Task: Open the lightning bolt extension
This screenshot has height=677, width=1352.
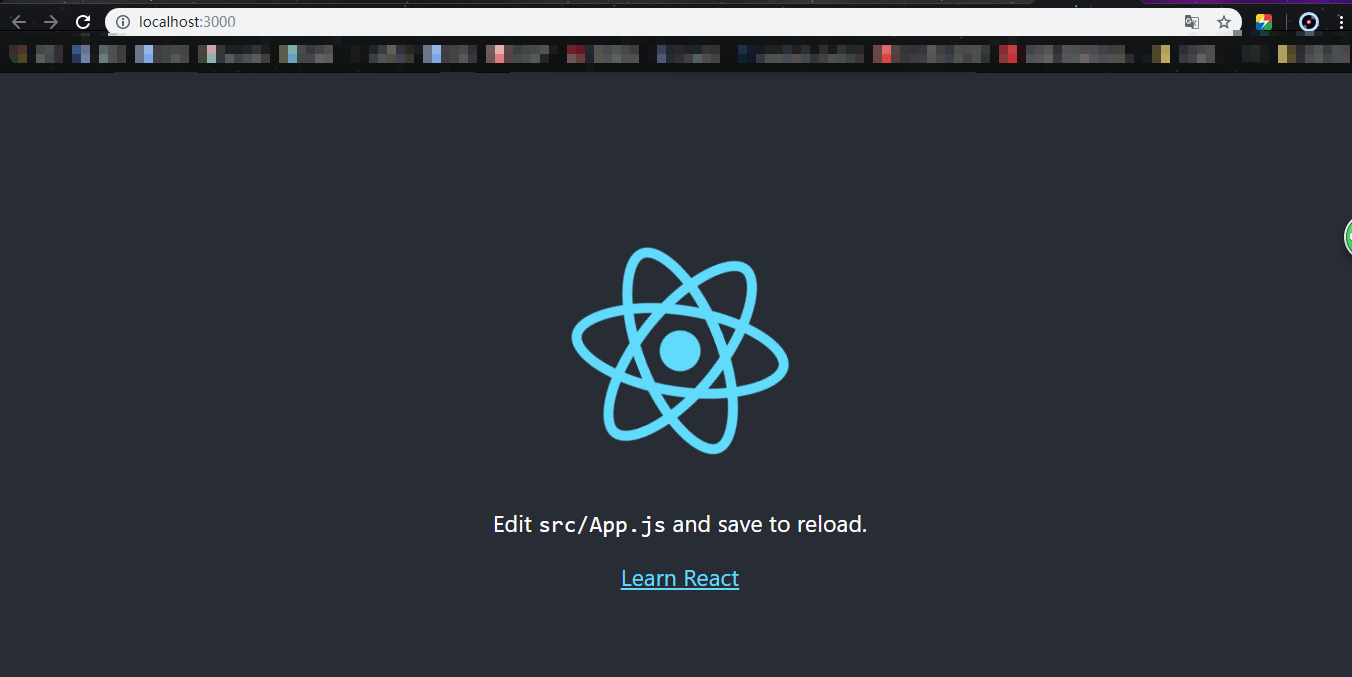Action: (1264, 22)
